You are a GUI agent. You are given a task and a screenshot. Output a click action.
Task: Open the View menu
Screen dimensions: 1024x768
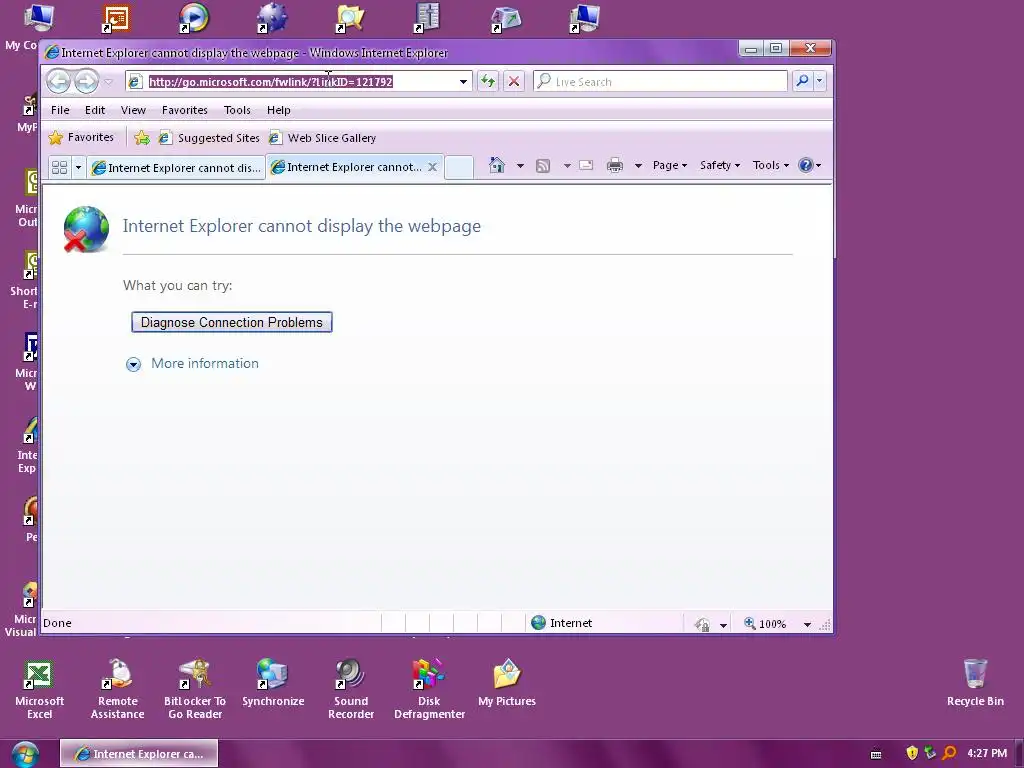[133, 110]
